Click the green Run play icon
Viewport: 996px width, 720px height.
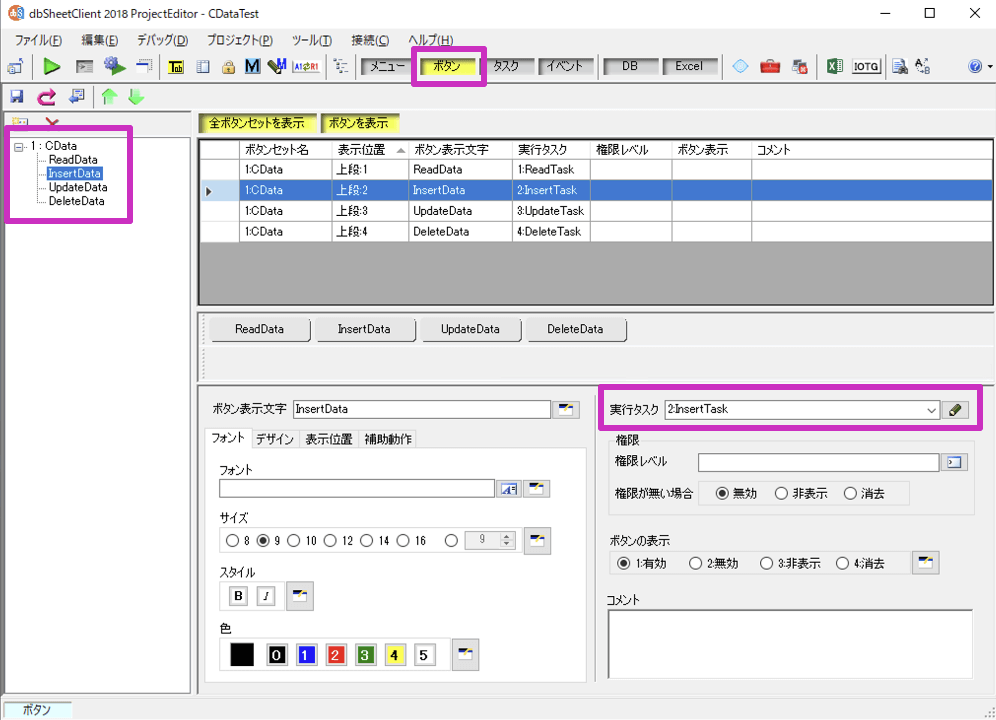[x=52, y=67]
